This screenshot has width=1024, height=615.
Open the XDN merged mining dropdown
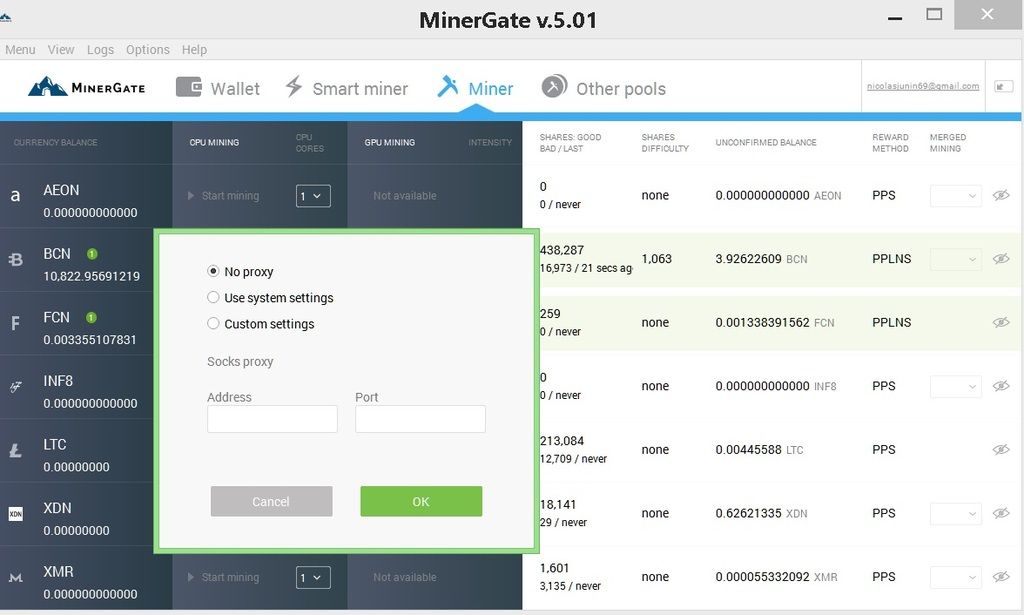[955, 513]
